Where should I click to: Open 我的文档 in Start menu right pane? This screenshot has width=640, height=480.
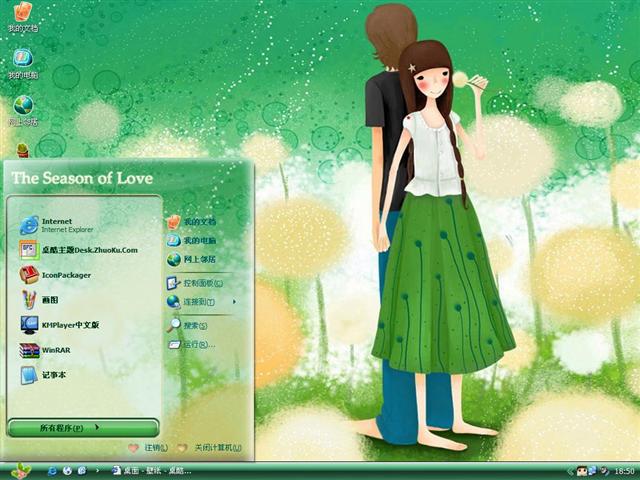pyautogui.click(x=191, y=222)
